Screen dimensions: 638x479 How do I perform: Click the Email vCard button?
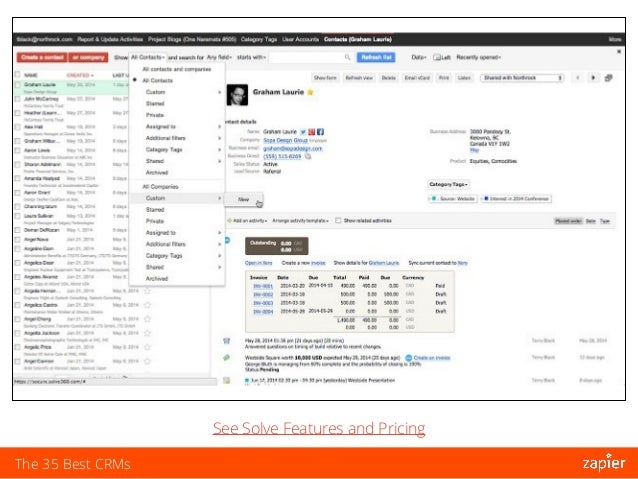[x=417, y=78]
